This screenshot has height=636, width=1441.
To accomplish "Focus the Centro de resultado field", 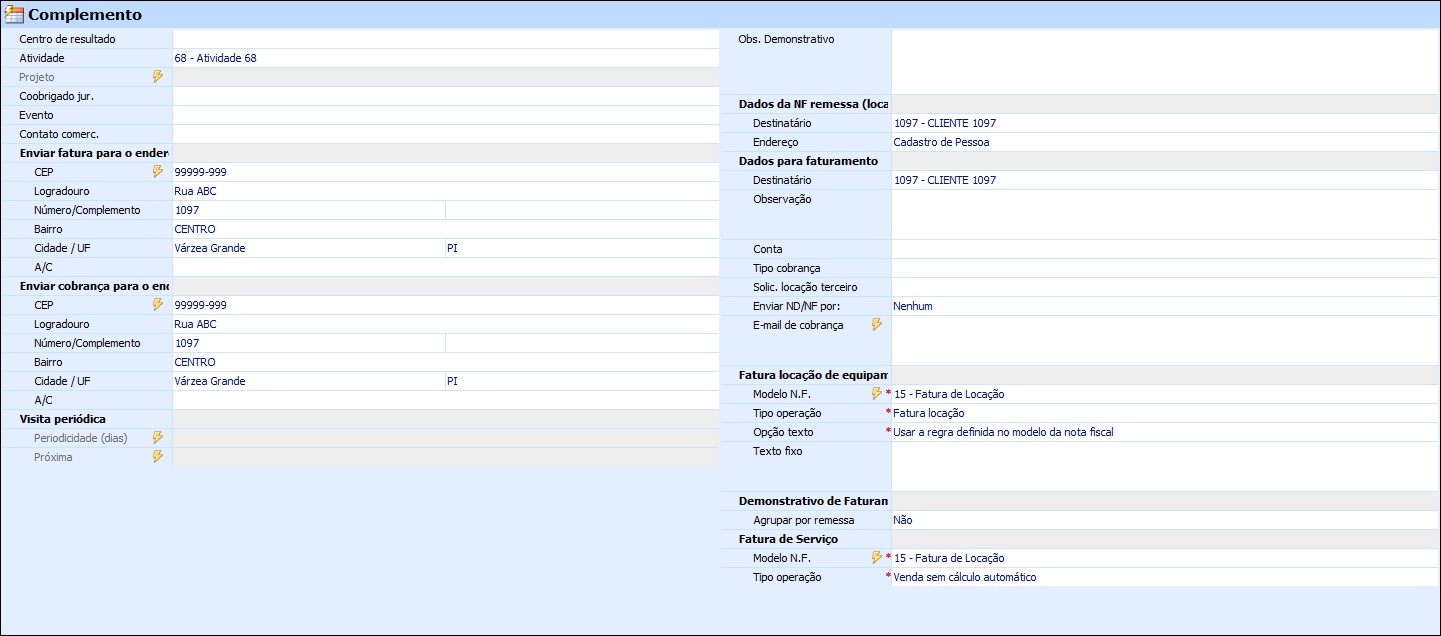I will pos(446,39).
